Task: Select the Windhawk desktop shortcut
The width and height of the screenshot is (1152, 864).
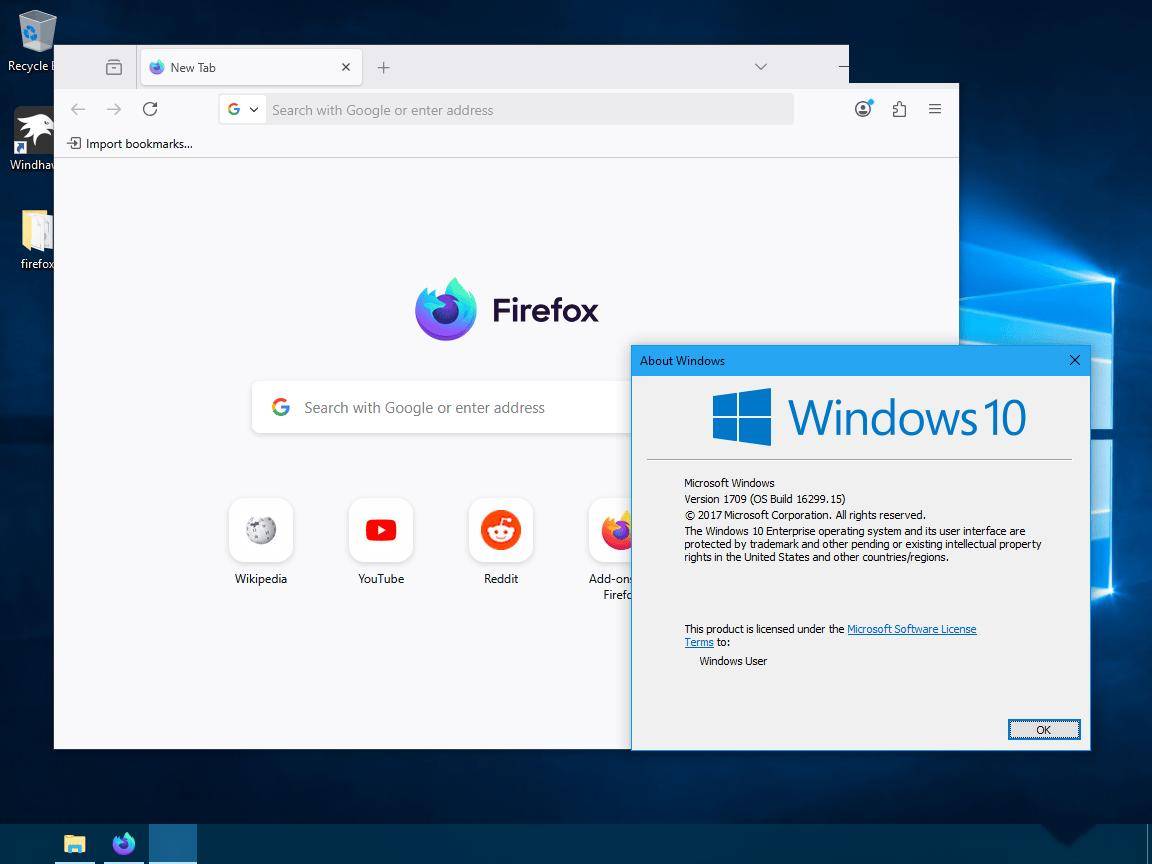Action: [x=33, y=140]
